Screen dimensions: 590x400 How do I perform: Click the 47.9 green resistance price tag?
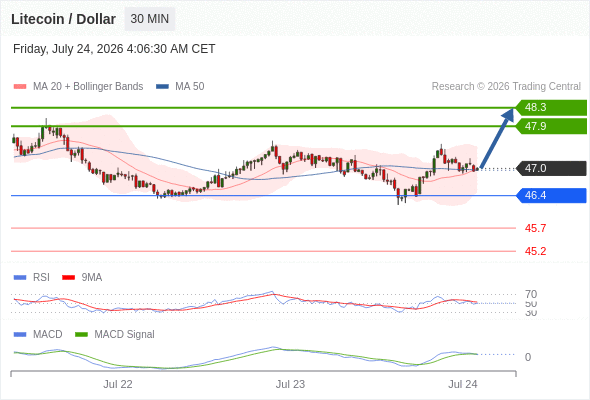[x=551, y=126]
